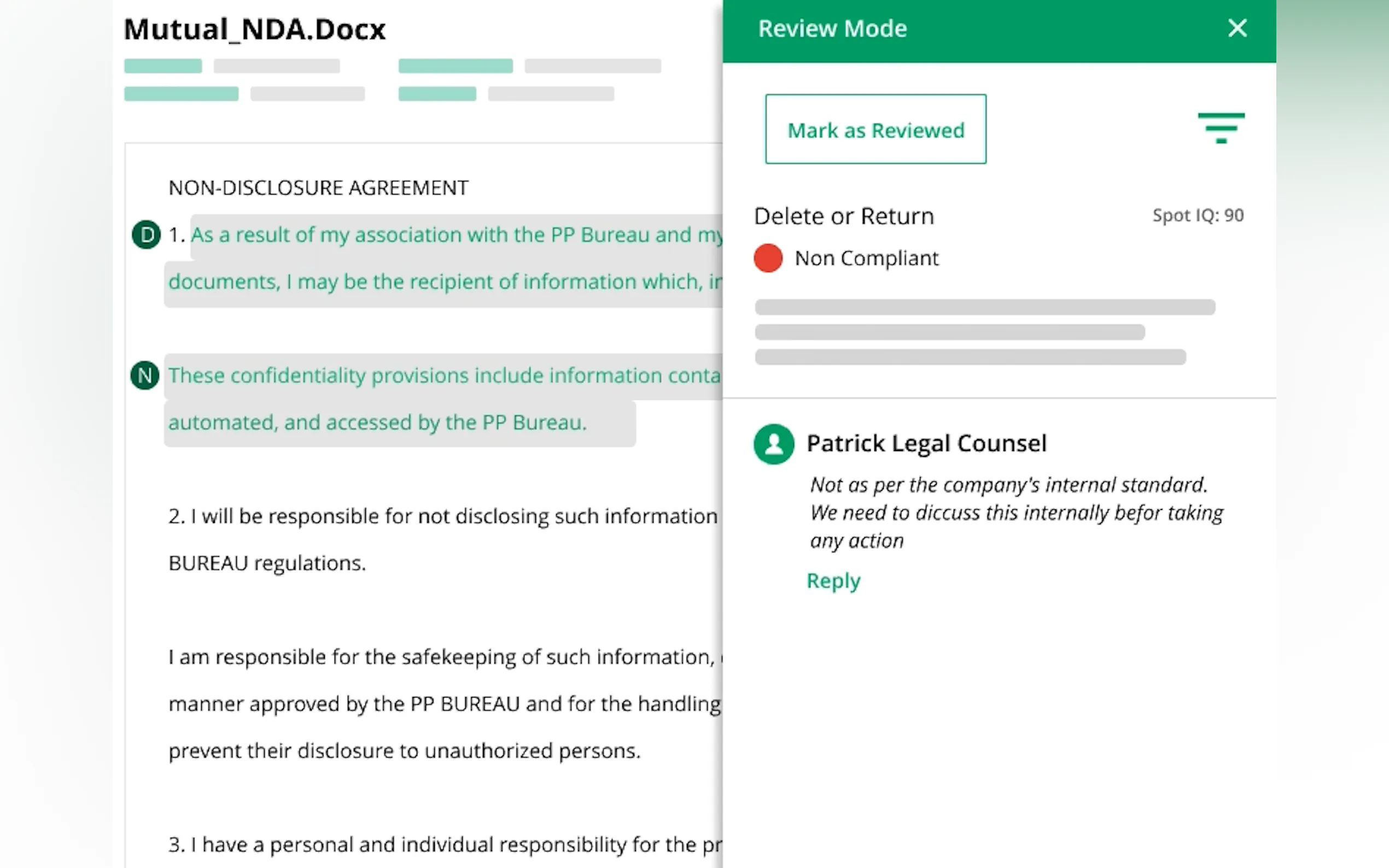Click the Mutual_NDA.Docx file title
Image resolution: width=1389 pixels, height=868 pixels.
254,30
